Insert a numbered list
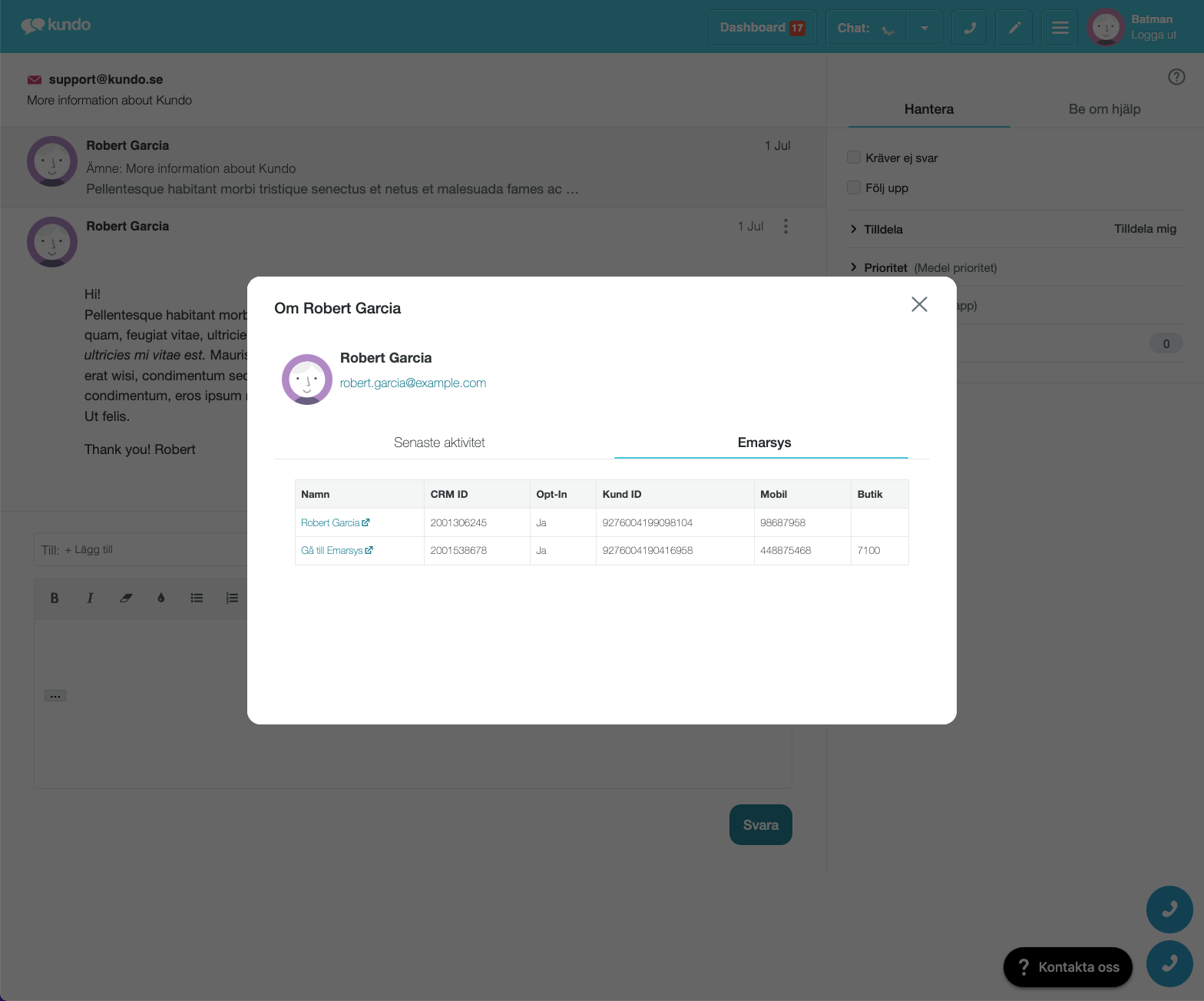Viewport: 1204px width, 1001px height. [x=232, y=598]
